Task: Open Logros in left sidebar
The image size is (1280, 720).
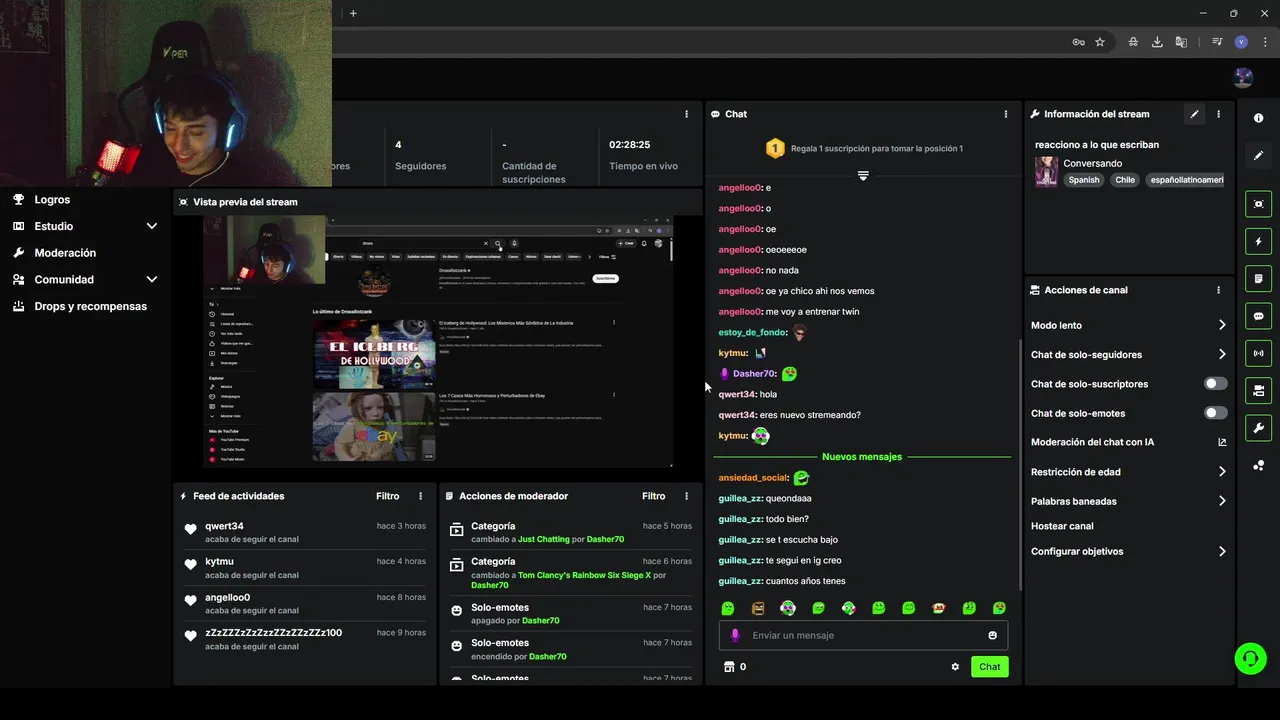Action: coord(52,200)
